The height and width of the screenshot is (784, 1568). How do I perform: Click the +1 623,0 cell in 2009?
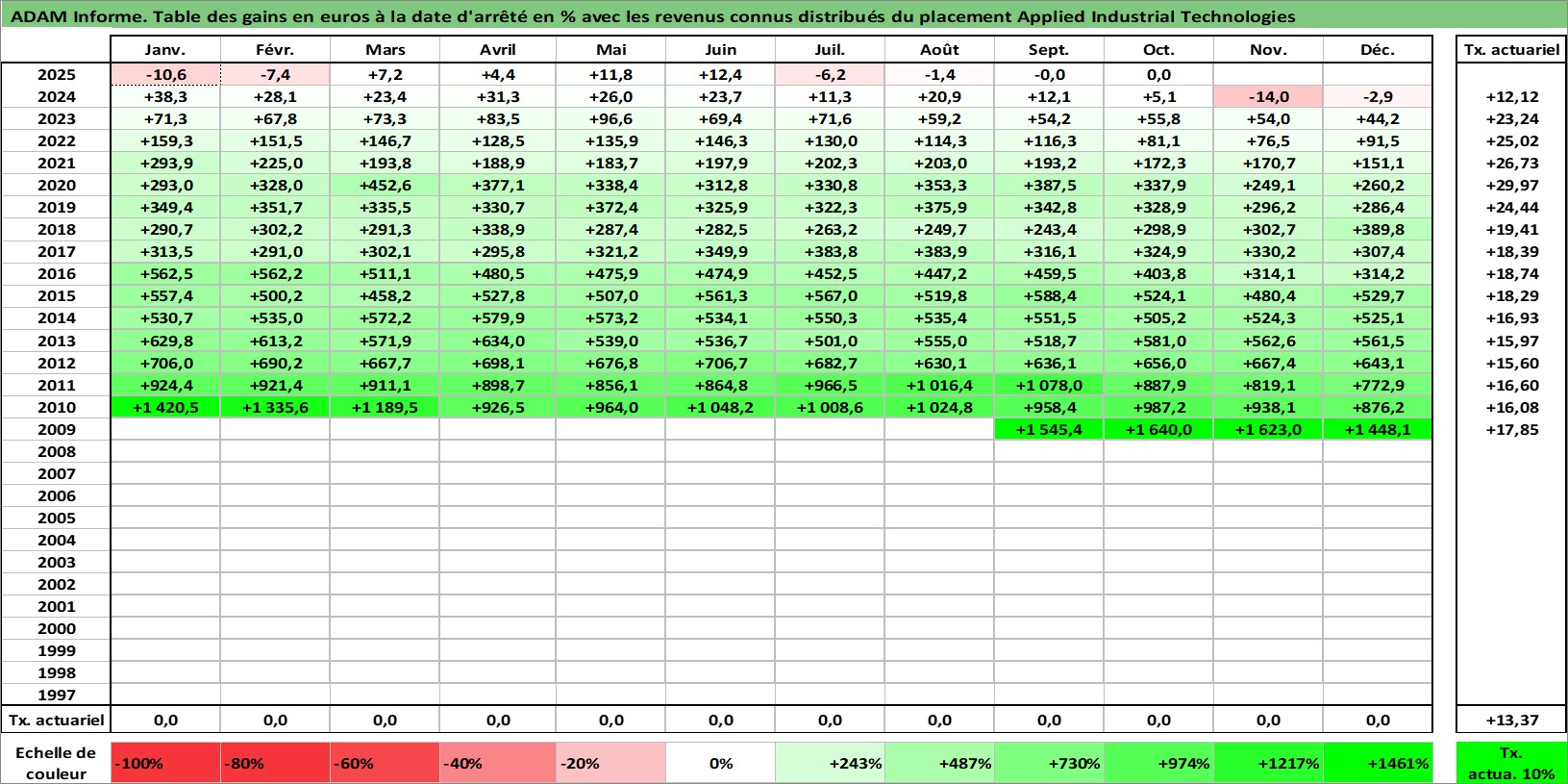pyautogui.click(x=1268, y=429)
